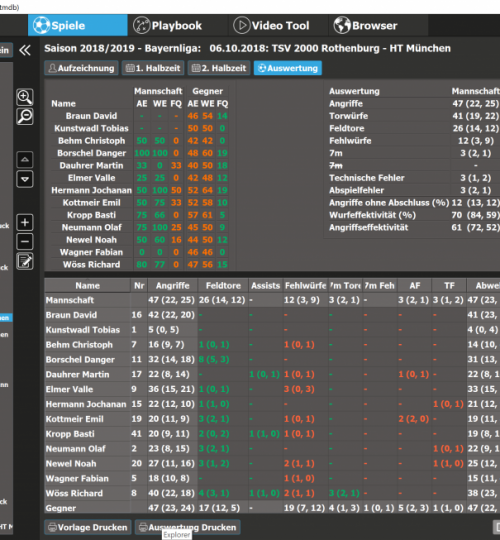Click the Vorlage Drucken button
This screenshot has height=540, width=500.
pyautogui.click(x=88, y=527)
